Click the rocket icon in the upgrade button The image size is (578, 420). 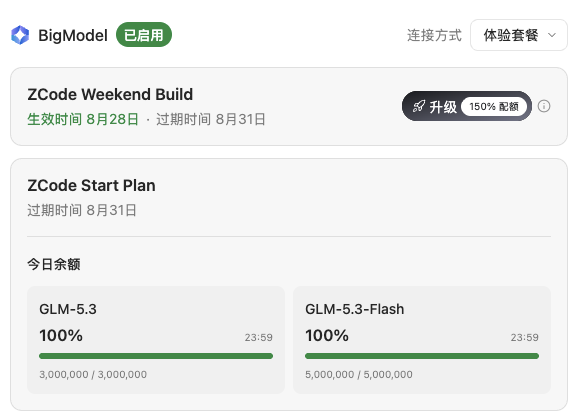tap(418, 107)
